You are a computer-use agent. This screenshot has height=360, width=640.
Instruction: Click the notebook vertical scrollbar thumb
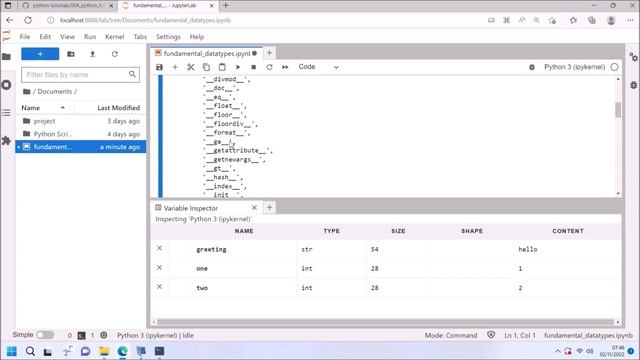pos(618,110)
